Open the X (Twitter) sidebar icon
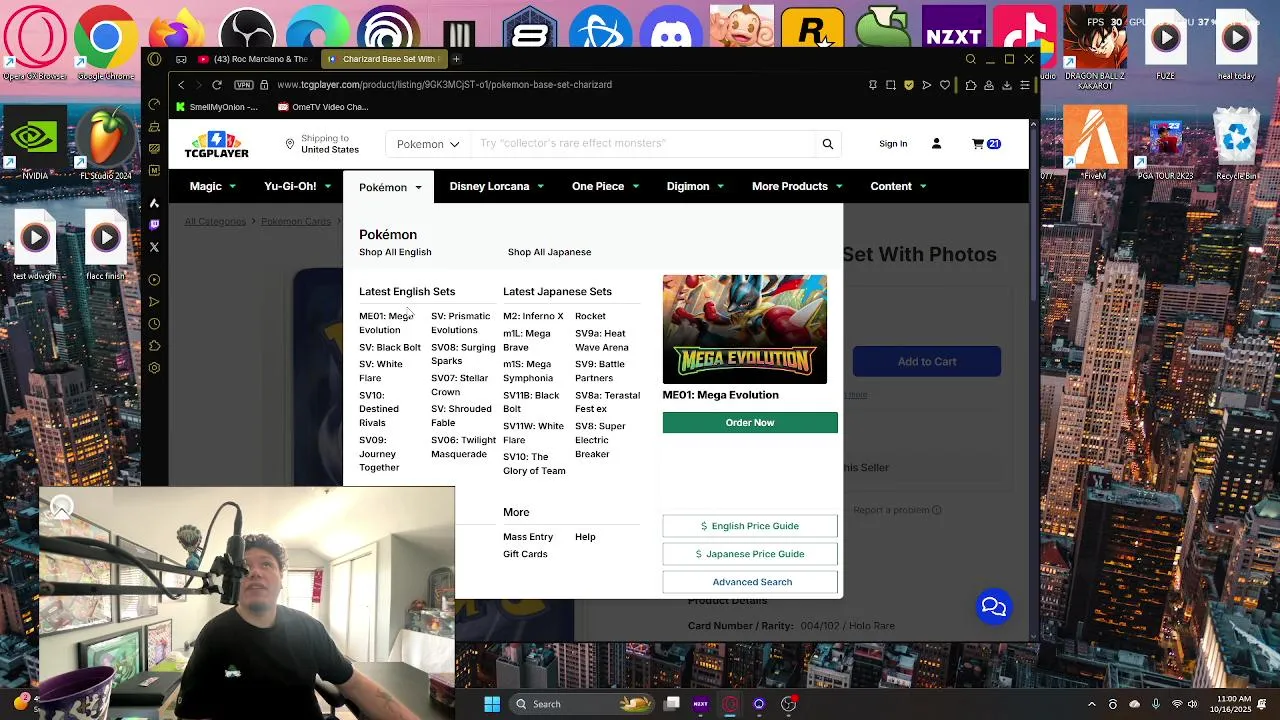Image resolution: width=1280 pixels, height=720 pixels. [x=154, y=247]
